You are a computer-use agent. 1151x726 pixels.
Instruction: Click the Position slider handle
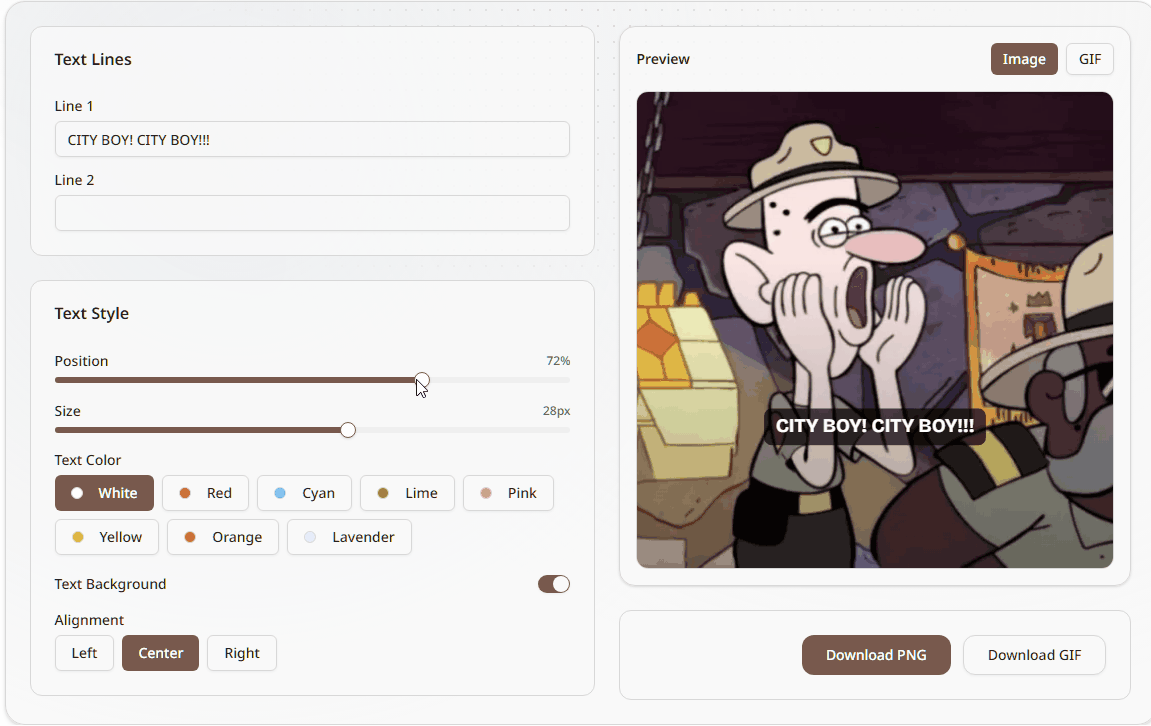[422, 380]
